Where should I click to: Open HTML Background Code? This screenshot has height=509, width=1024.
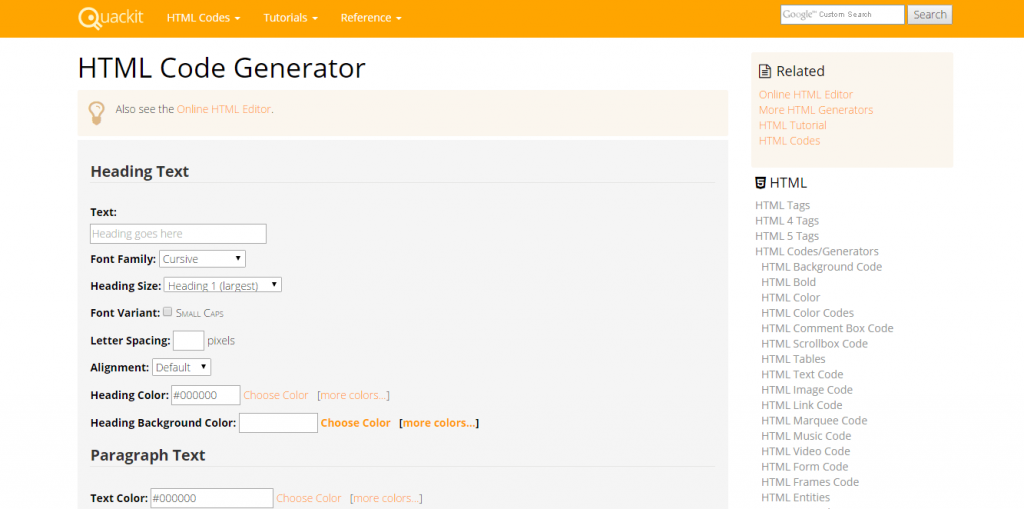822,267
